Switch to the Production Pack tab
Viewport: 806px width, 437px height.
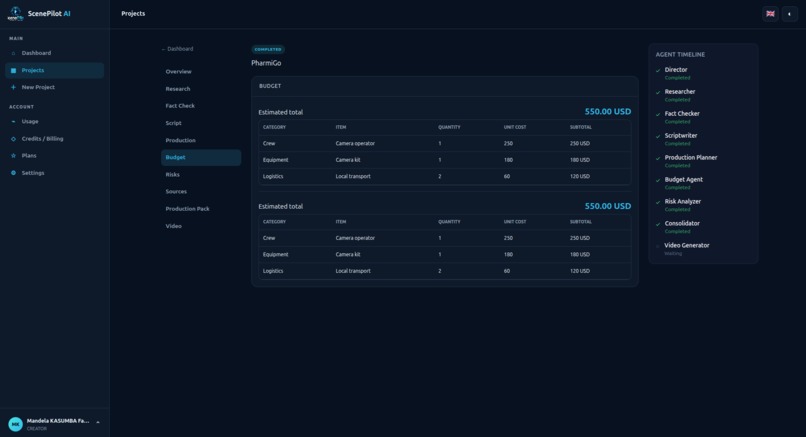(x=201, y=209)
